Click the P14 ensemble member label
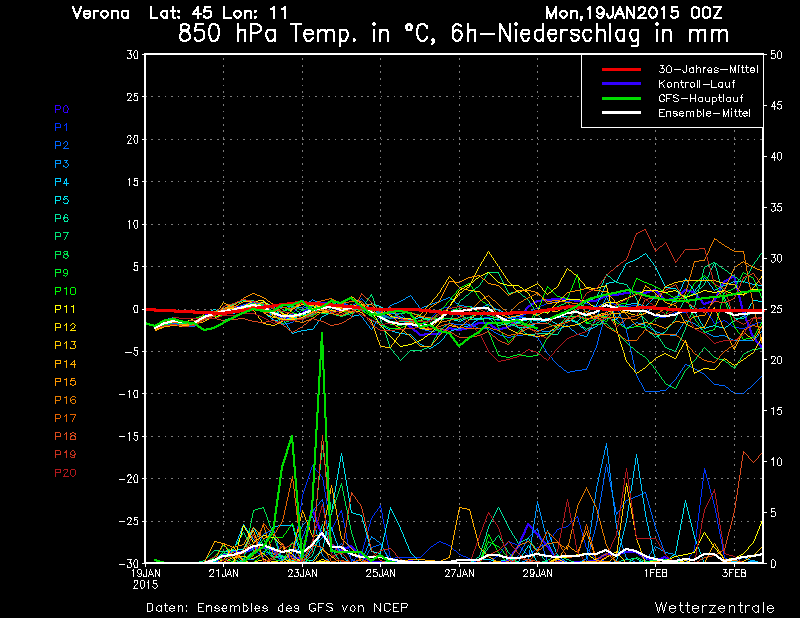This screenshot has width=800, height=618. tap(65, 364)
